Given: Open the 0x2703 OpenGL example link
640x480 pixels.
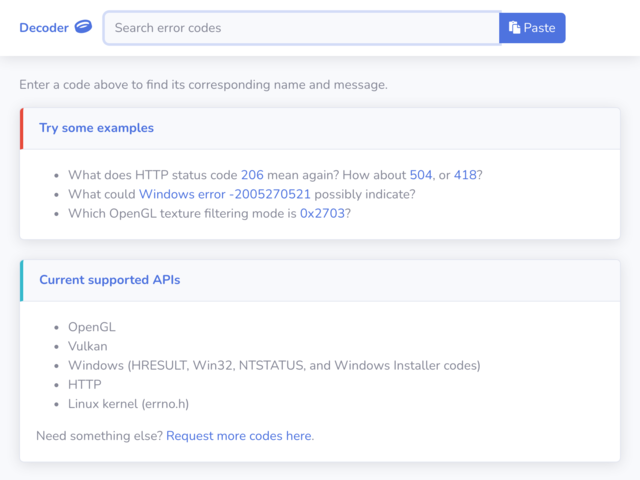Looking at the screenshot, I should [x=323, y=213].
